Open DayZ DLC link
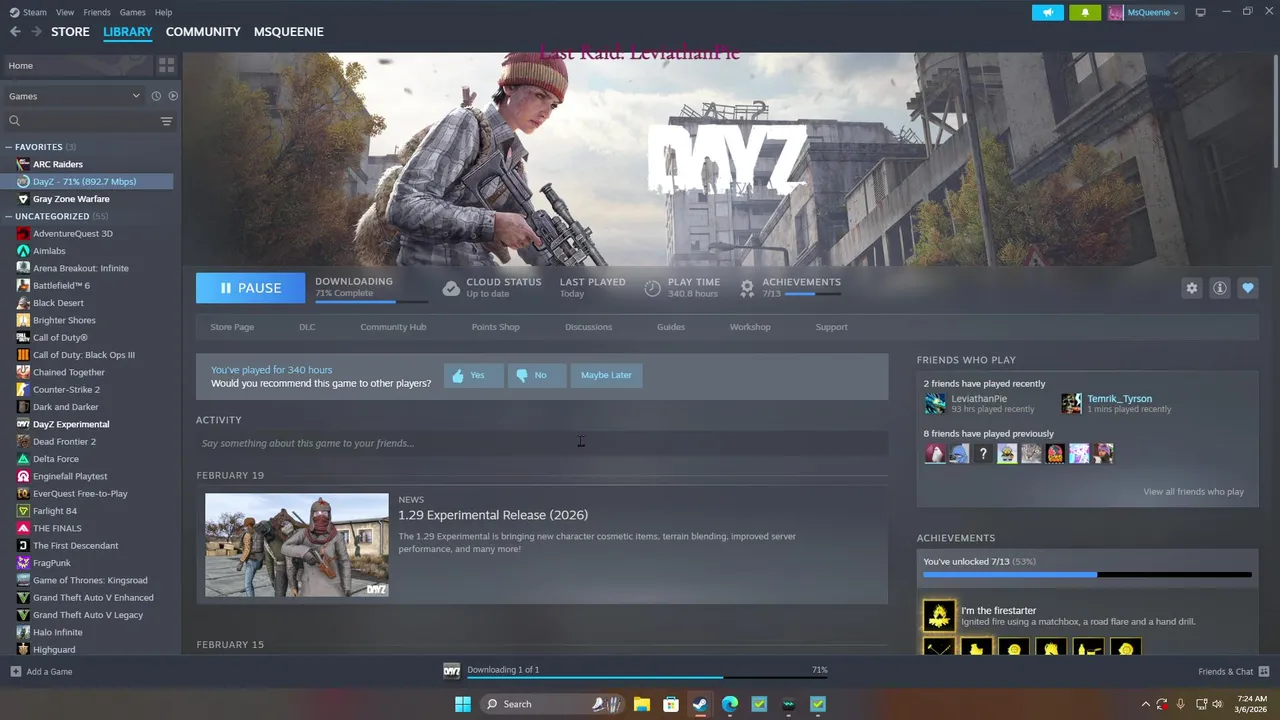The height and width of the screenshot is (720, 1280). click(307, 327)
